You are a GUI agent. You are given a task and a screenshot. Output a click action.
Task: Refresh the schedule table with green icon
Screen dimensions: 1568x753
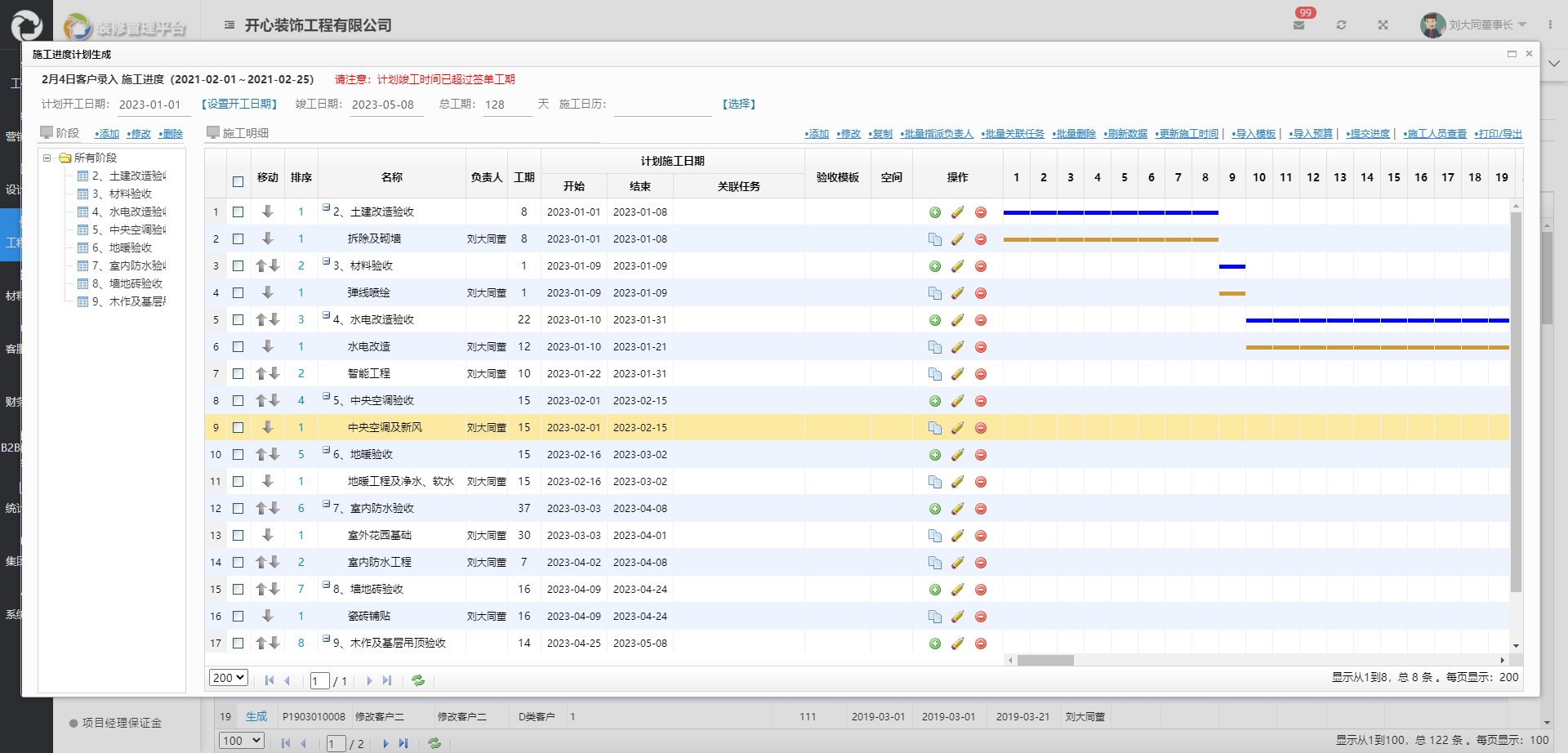(x=418, y=680)
